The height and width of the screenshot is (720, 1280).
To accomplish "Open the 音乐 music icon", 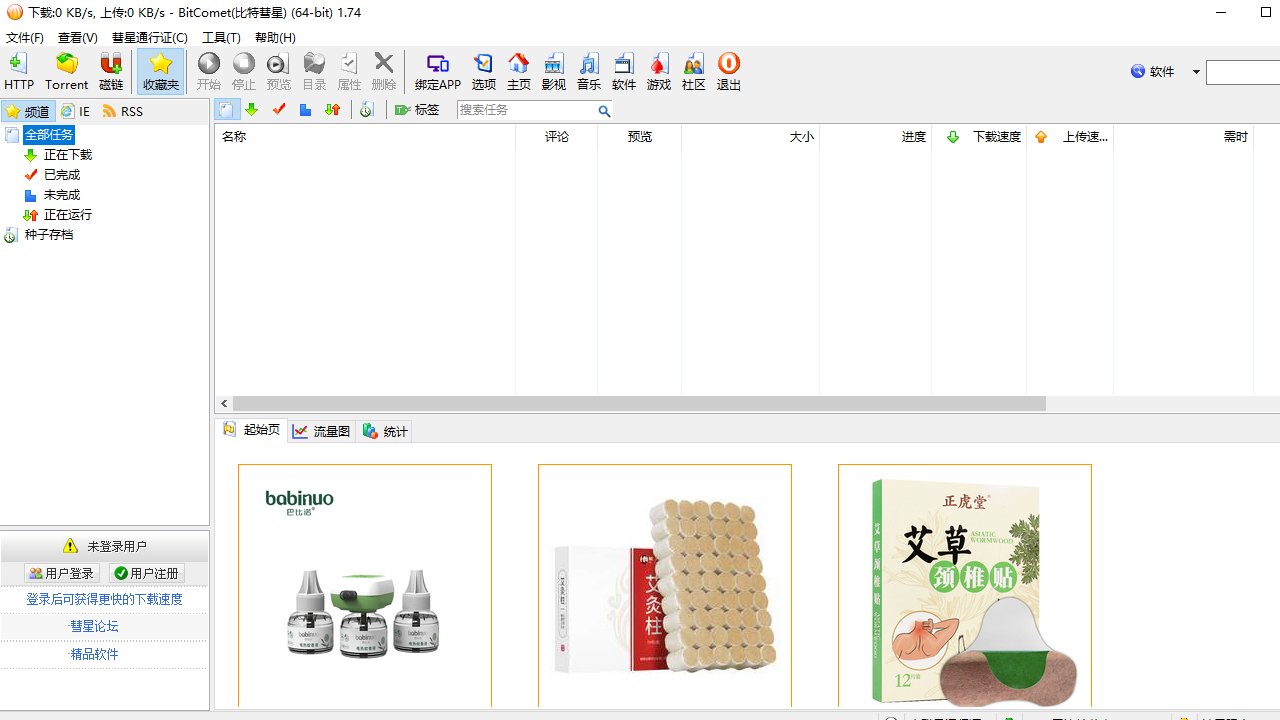I will click(x=588, y=70).
